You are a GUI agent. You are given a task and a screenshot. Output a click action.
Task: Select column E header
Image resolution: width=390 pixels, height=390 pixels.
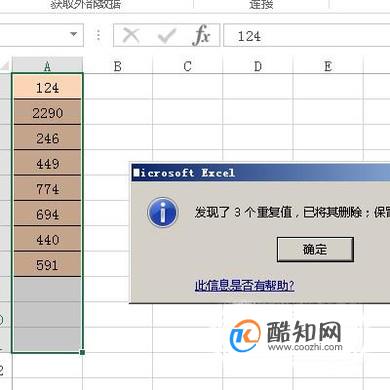coord(328,66)
